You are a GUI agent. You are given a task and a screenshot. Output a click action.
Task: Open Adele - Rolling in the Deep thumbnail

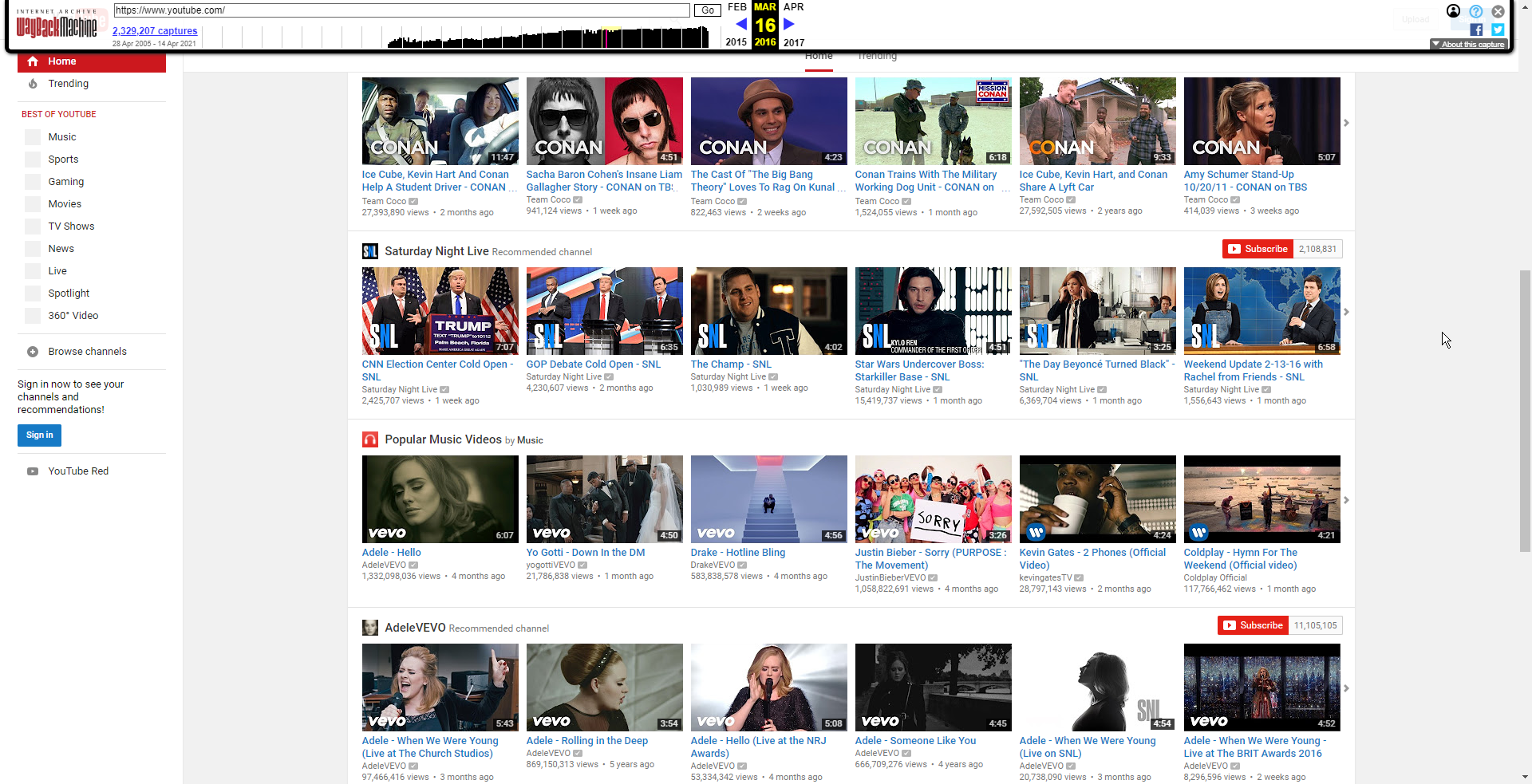coord(605,687)
